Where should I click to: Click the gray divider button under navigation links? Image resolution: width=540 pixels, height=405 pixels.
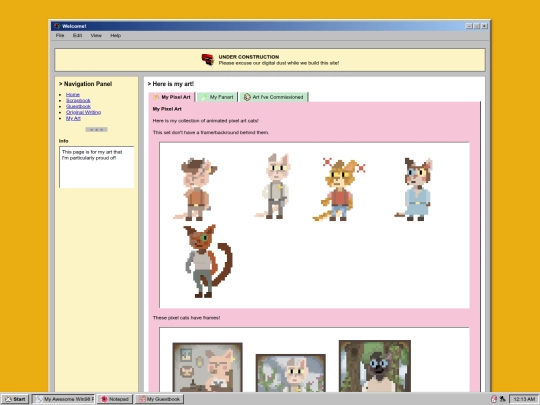coord(96,129)
